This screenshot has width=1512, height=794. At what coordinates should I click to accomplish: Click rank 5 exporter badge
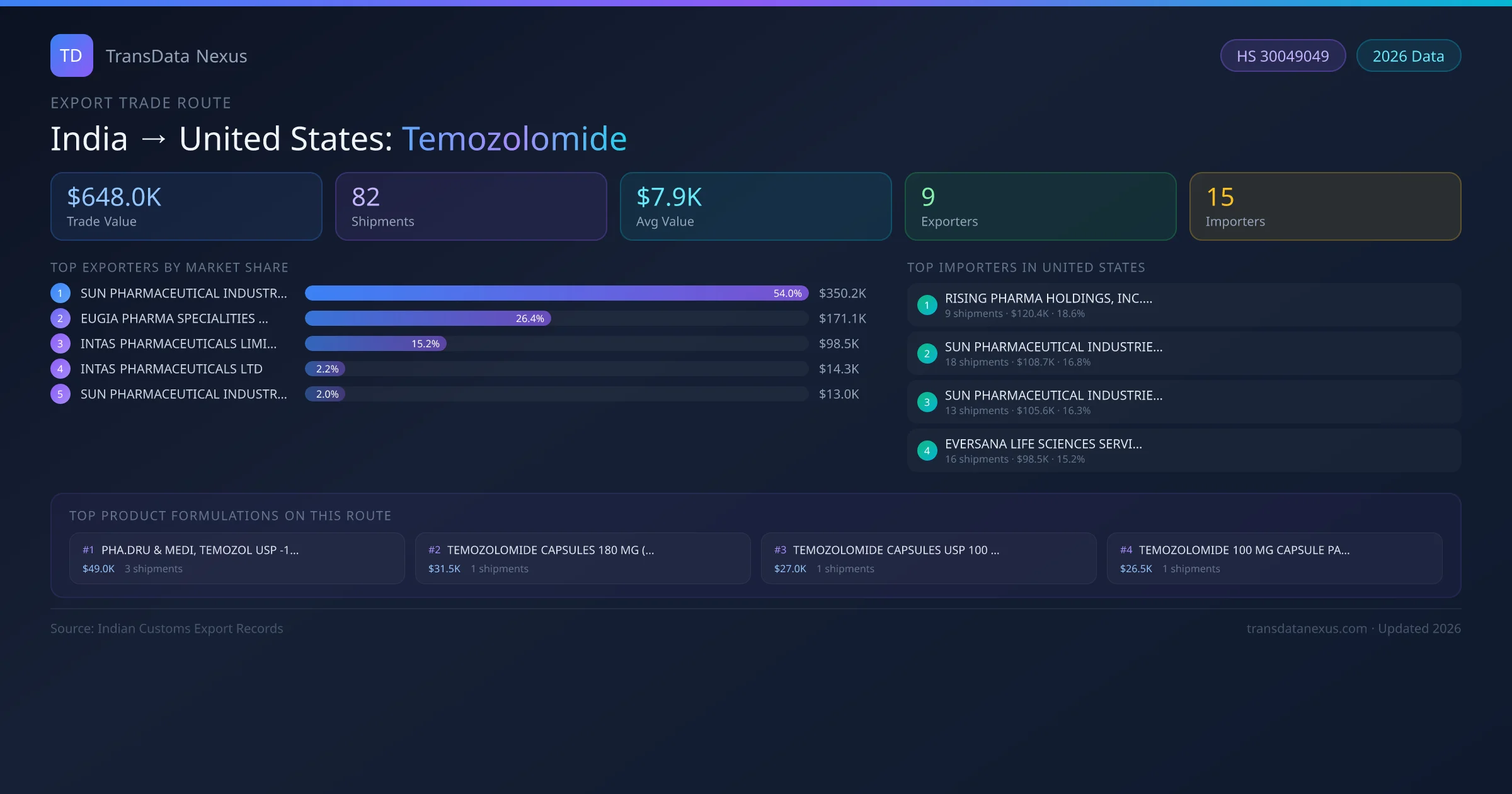click(x=60, y=394)
